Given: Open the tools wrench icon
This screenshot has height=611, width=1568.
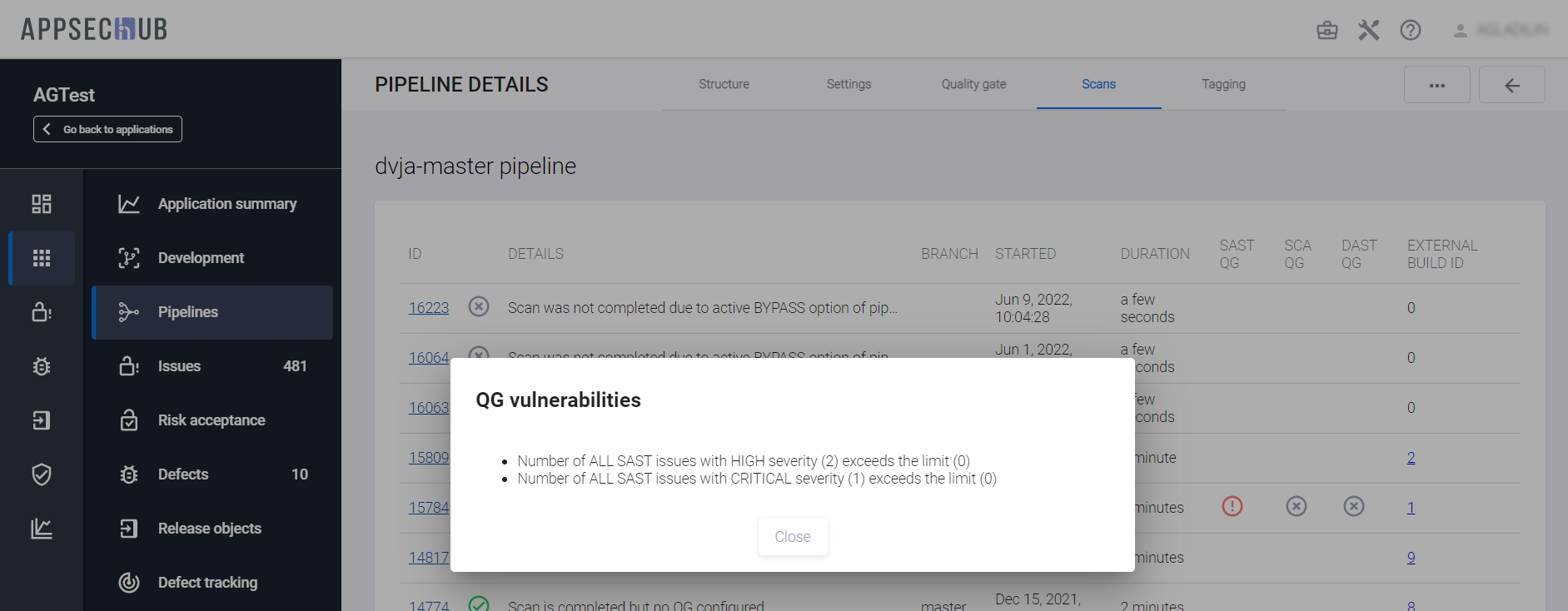Looking at the screenshot, I should click(x=1368, y=31).
